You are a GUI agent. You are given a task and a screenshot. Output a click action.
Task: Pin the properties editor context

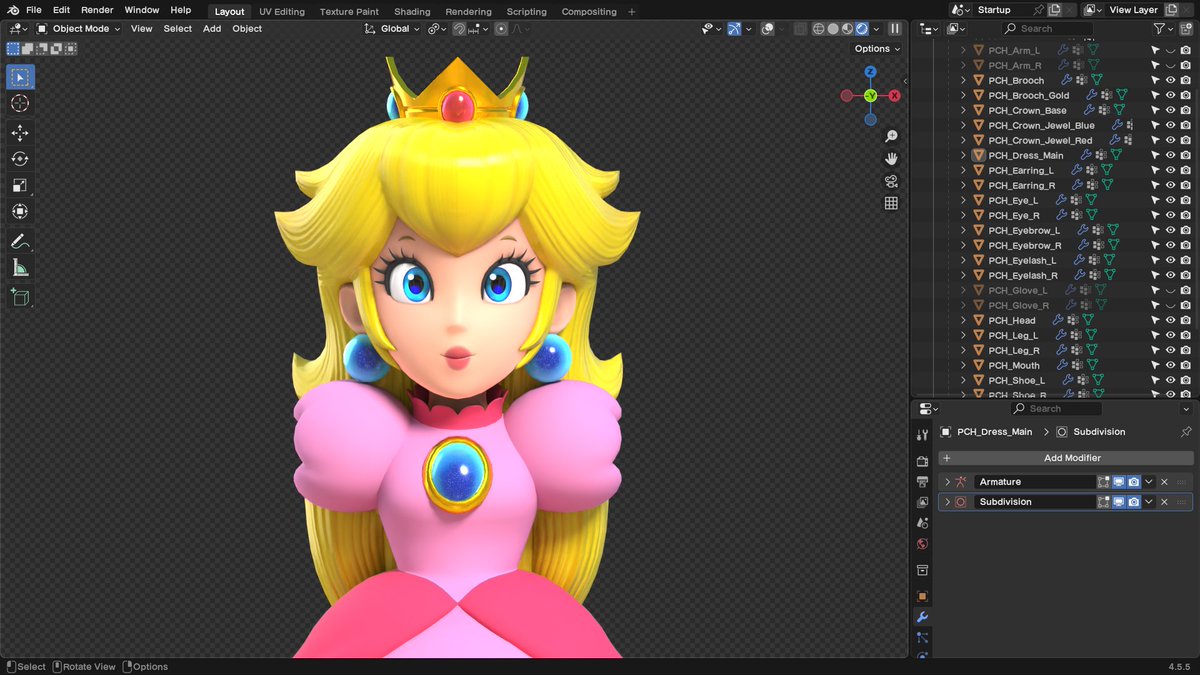click(1186, 432)
